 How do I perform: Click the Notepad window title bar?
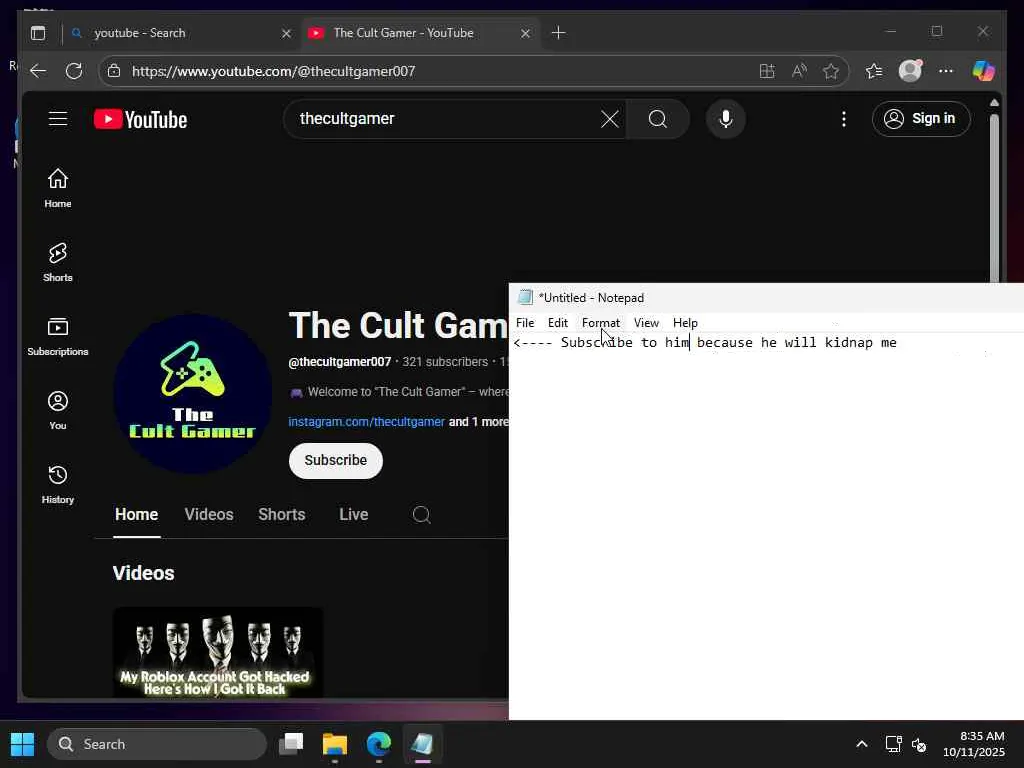pos(766,298)
